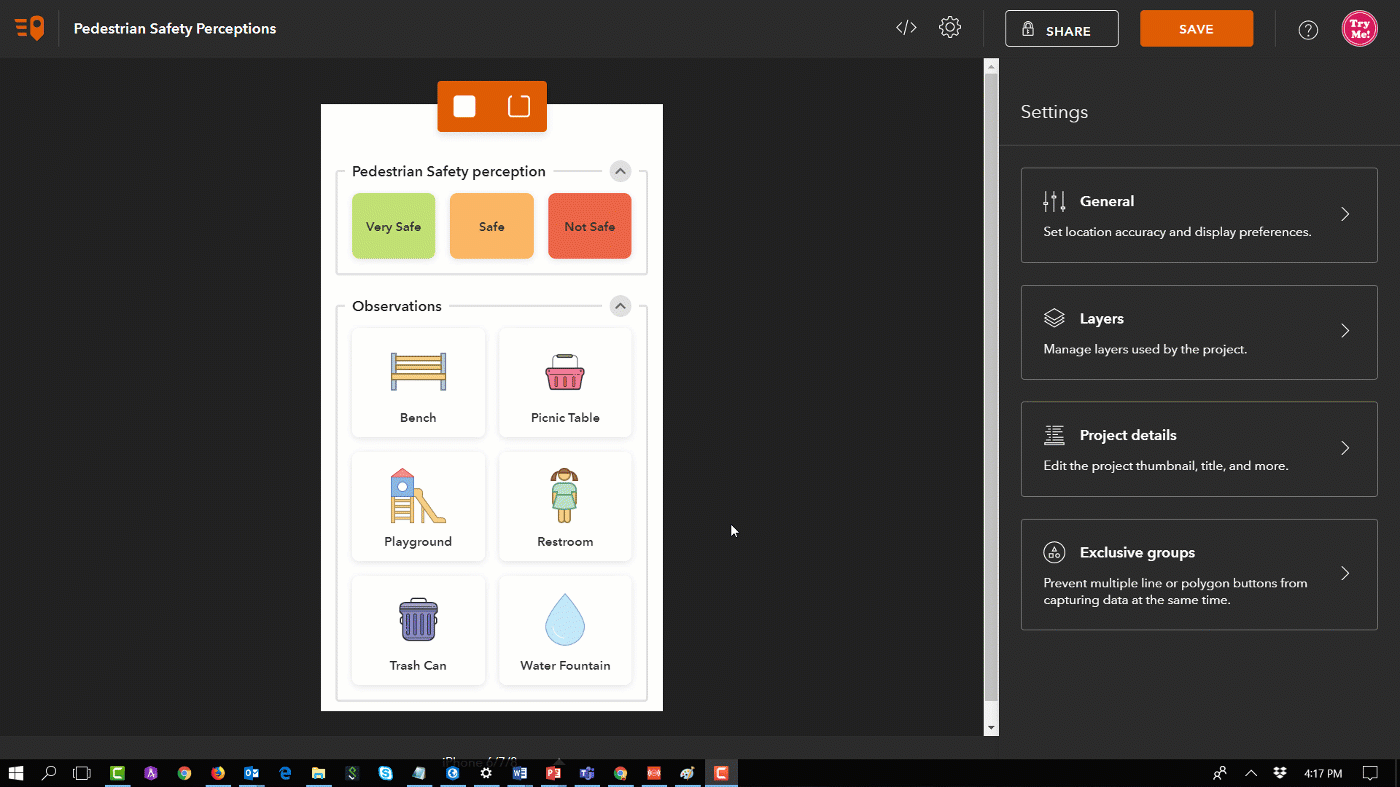Click the Playground observation button
The width and height of the screenshot is (1400, 787).
click(418, 506)
